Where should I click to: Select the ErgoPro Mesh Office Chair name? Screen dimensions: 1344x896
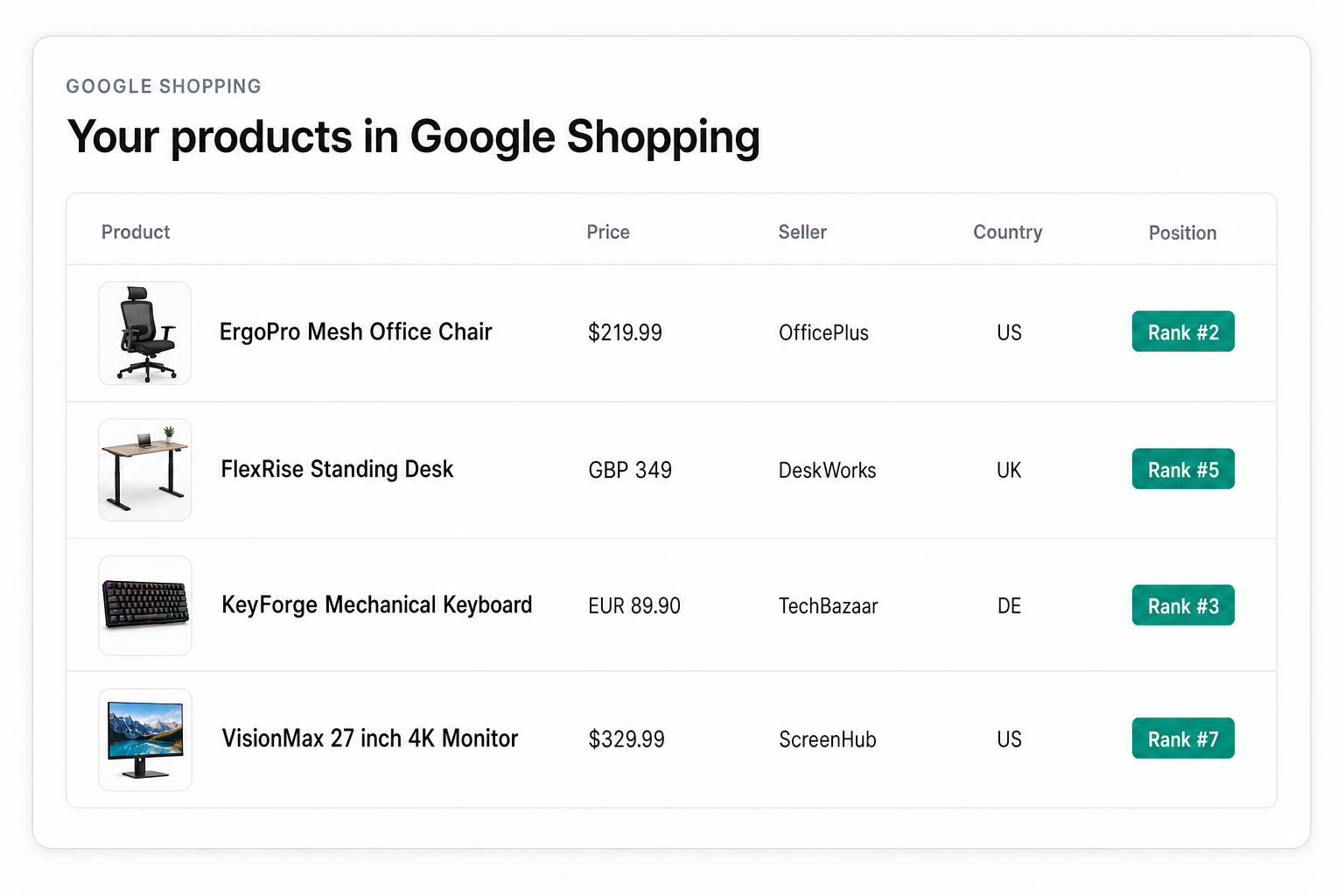356,332
